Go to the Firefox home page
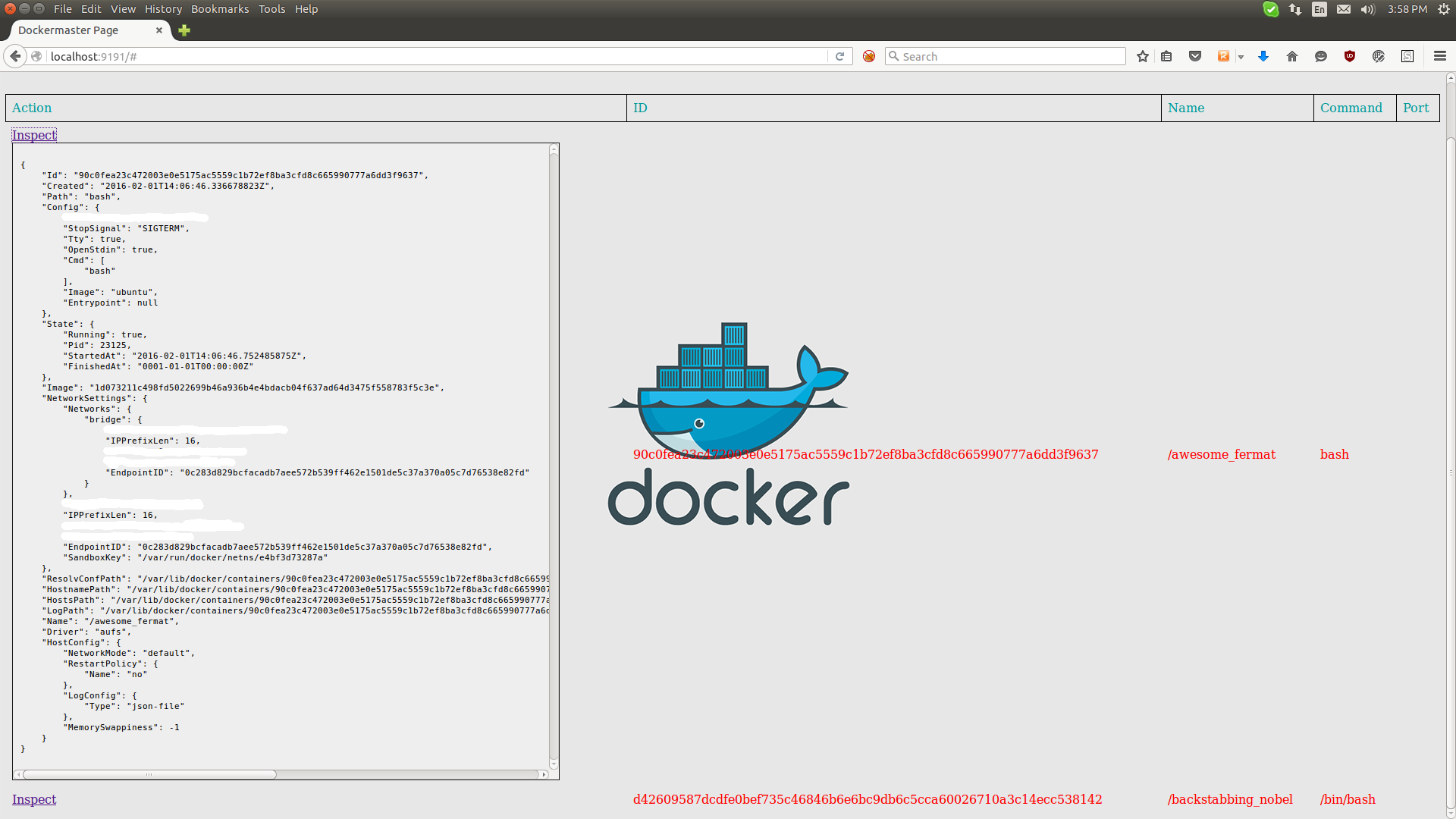Screen dimensions: 1456x825 (x=1292, y=57)
